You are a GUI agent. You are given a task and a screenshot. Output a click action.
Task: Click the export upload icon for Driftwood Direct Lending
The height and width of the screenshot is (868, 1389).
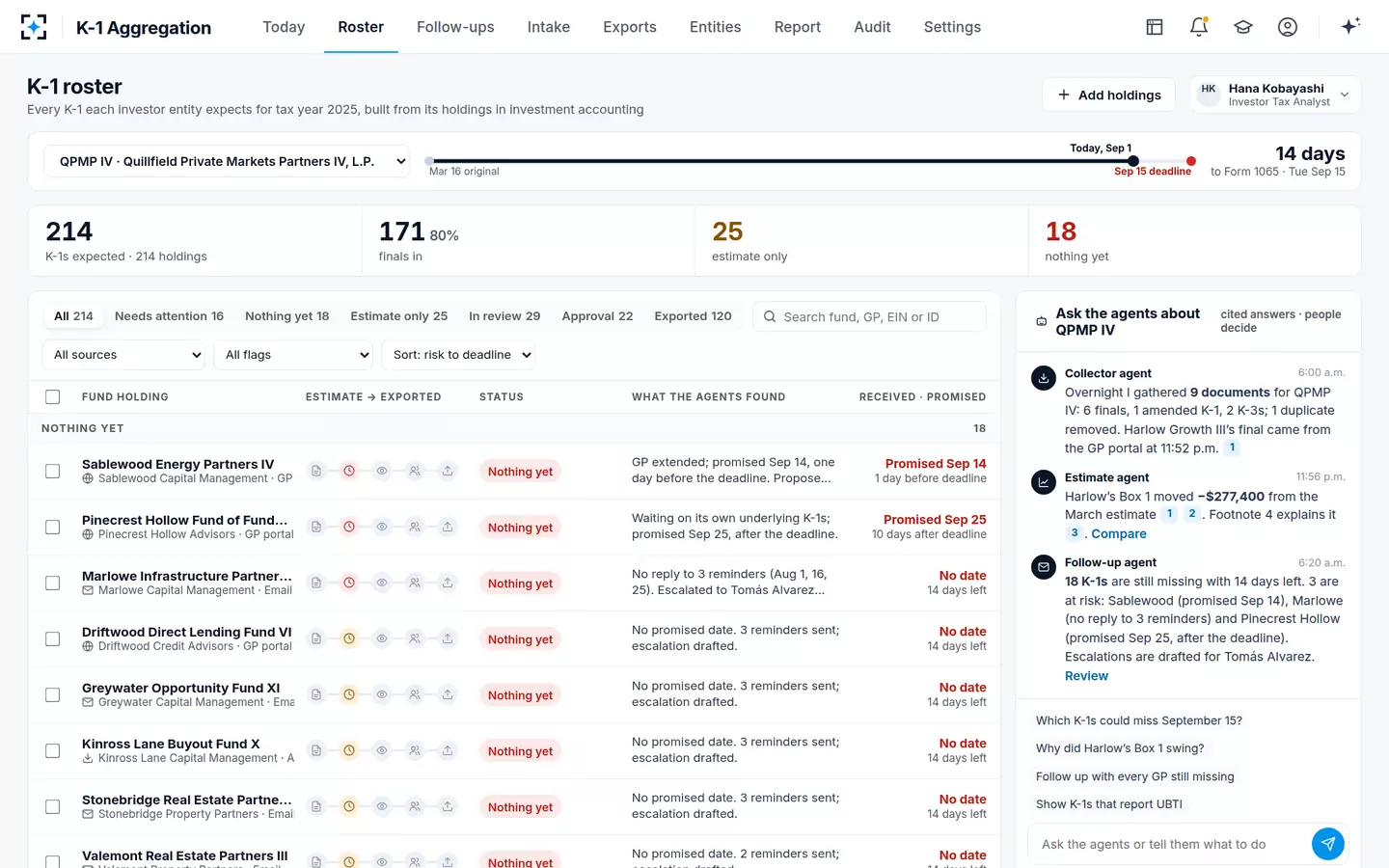pyautogui.click(x=448, y=639)
